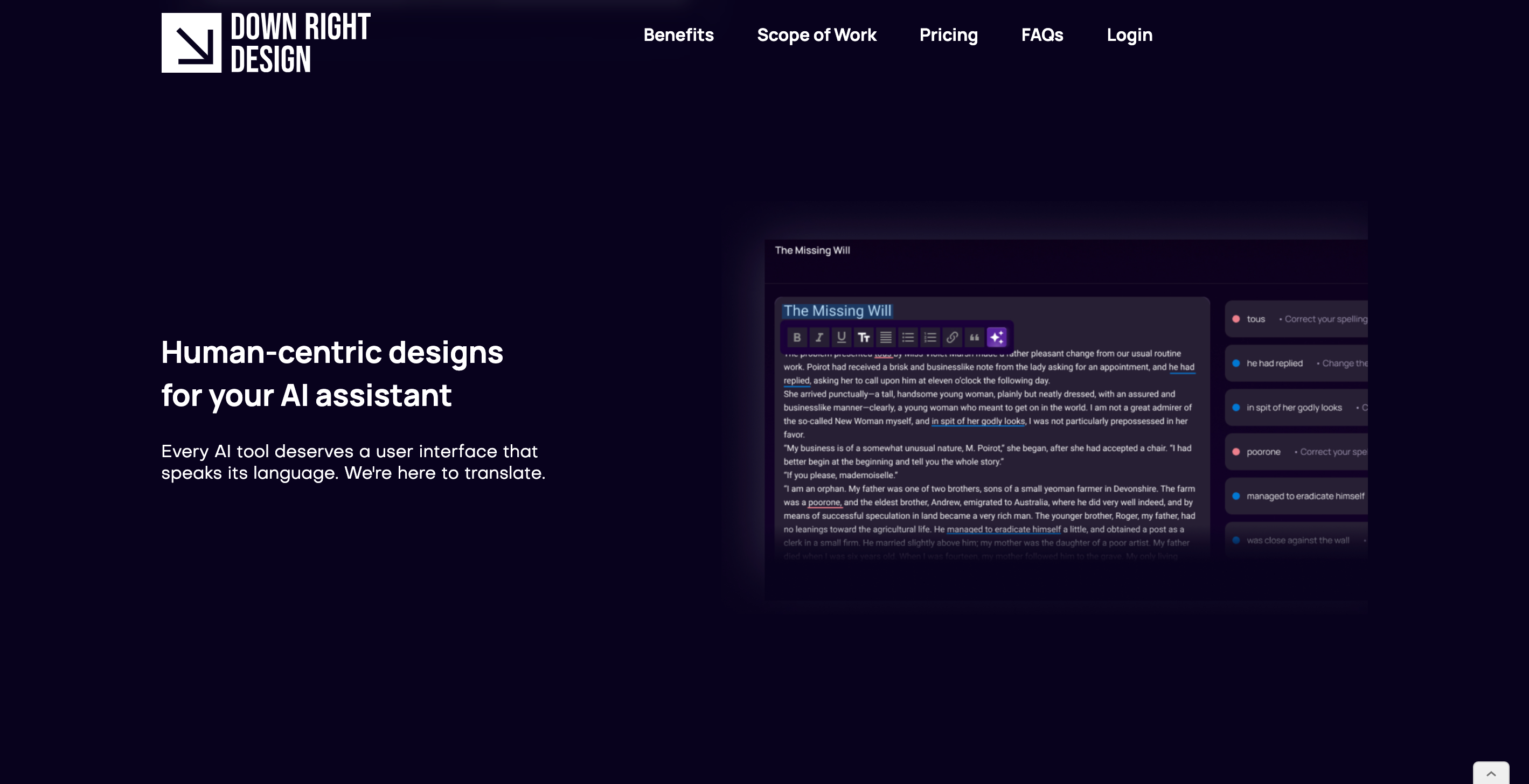Select the 'poorone' spelling suggestion
Image resolution: width=1529 pixels, height=784 pixels.
tap(1296, 452)
